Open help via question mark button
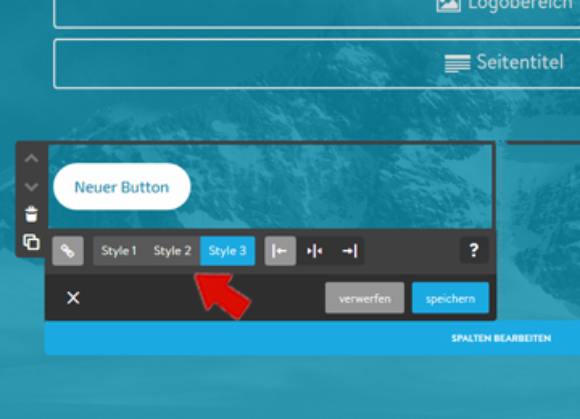This screenshot has height=419, width=580. tap(474, 250)
